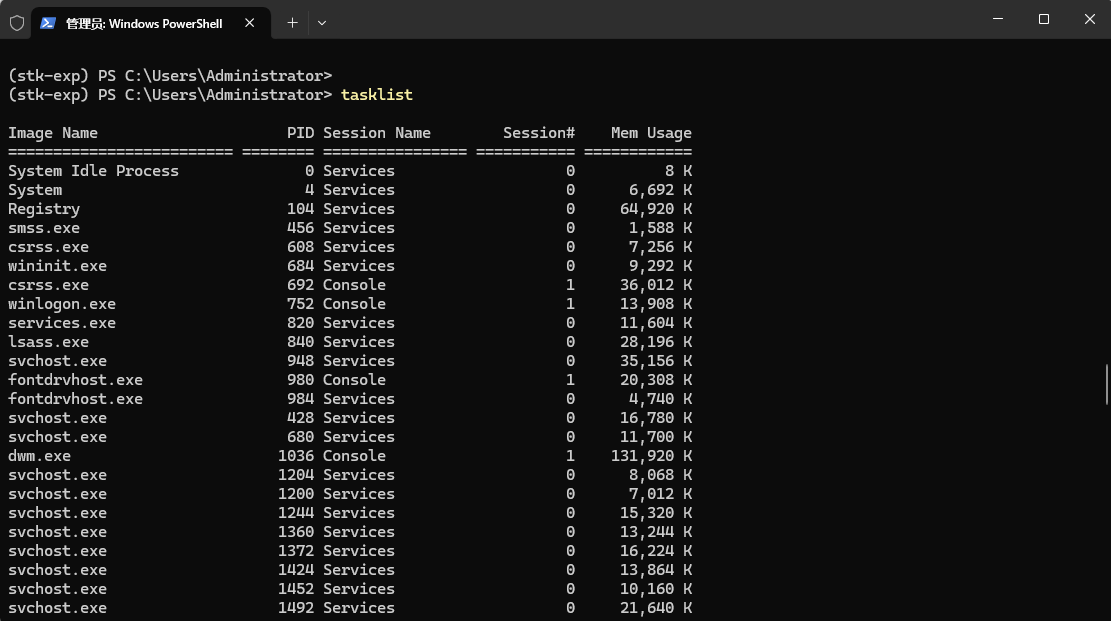Click the PowerShell icon on the tab
1111x621 pixels.
click(48, 23)
